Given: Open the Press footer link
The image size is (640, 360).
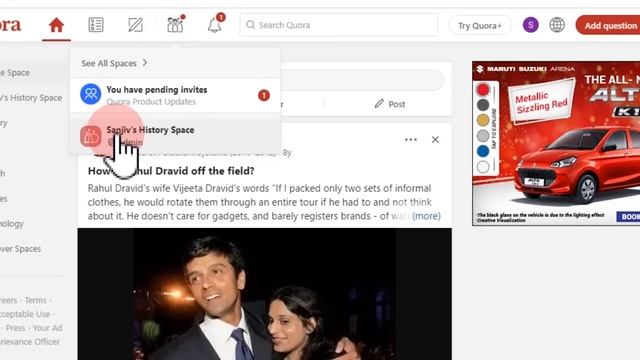Looking at the screenshot, I should click(x=16, y=328).
